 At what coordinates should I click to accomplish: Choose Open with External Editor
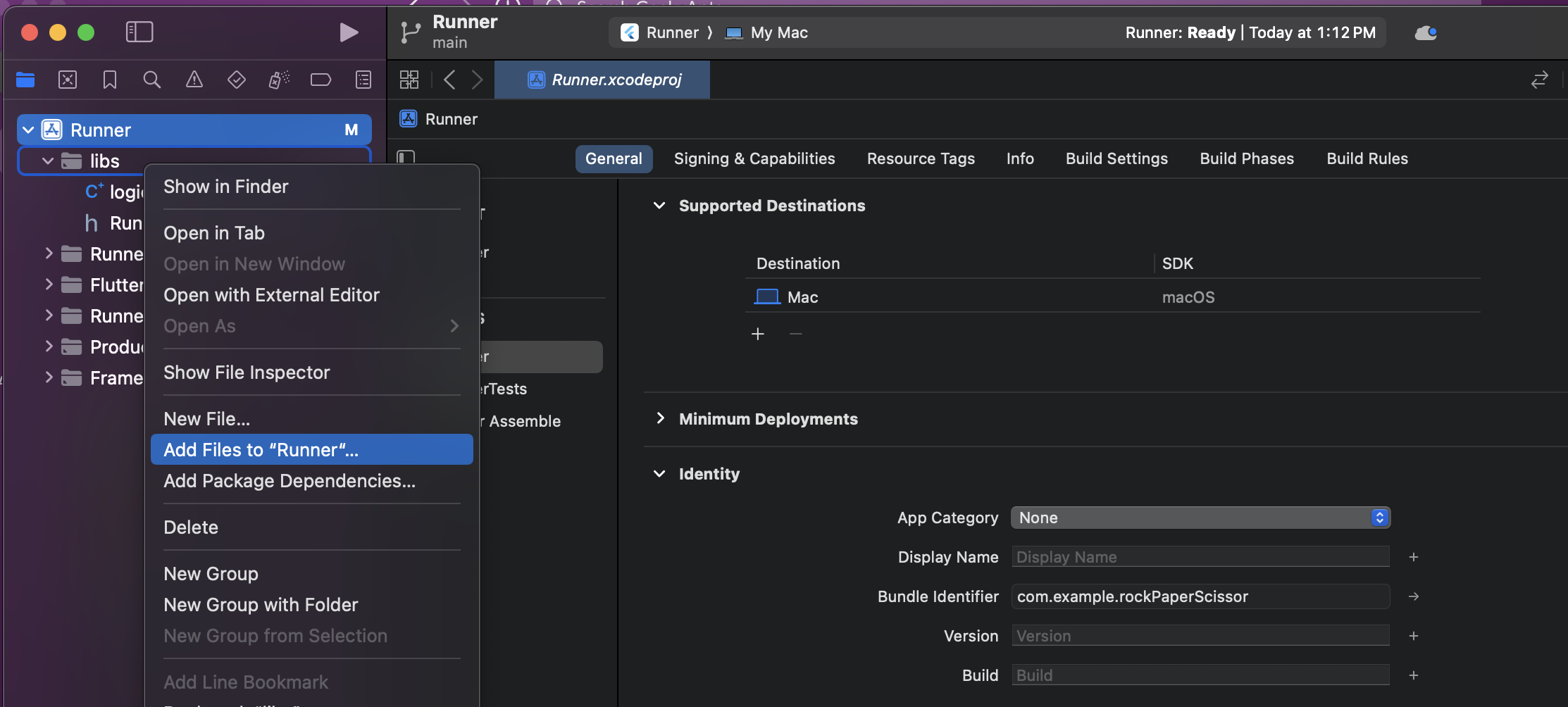tap(311, 295)
